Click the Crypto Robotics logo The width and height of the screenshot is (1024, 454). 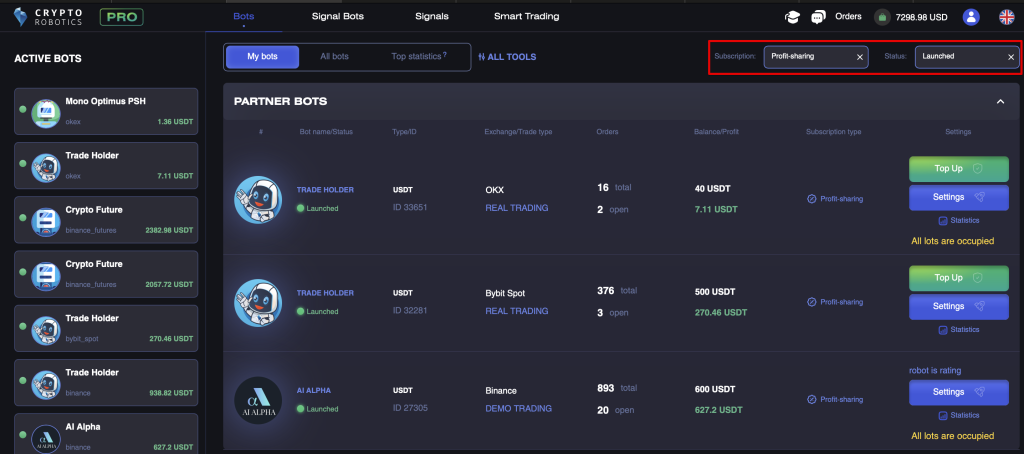pyautogui.click(x=48, y=17)
